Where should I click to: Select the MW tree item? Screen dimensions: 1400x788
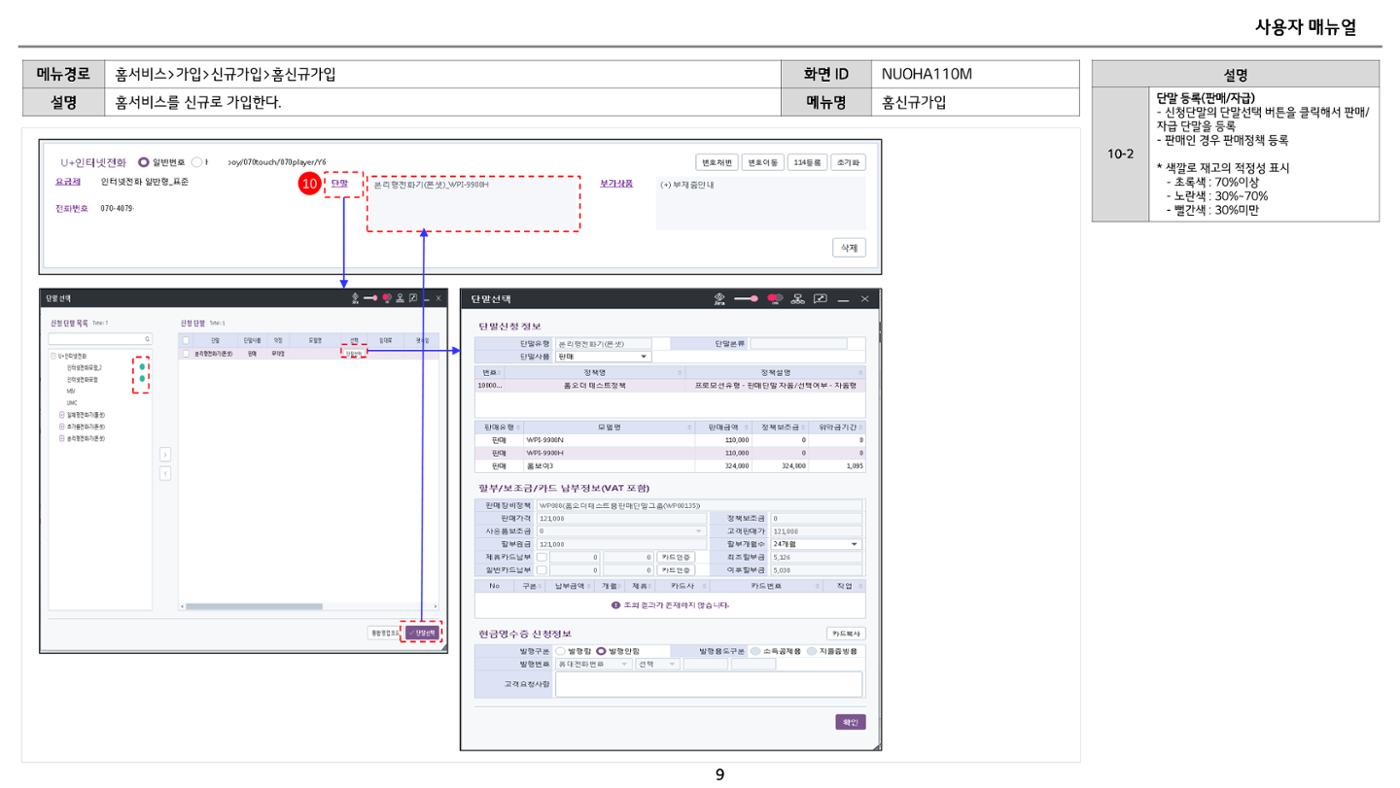click(x=71, y=391)
